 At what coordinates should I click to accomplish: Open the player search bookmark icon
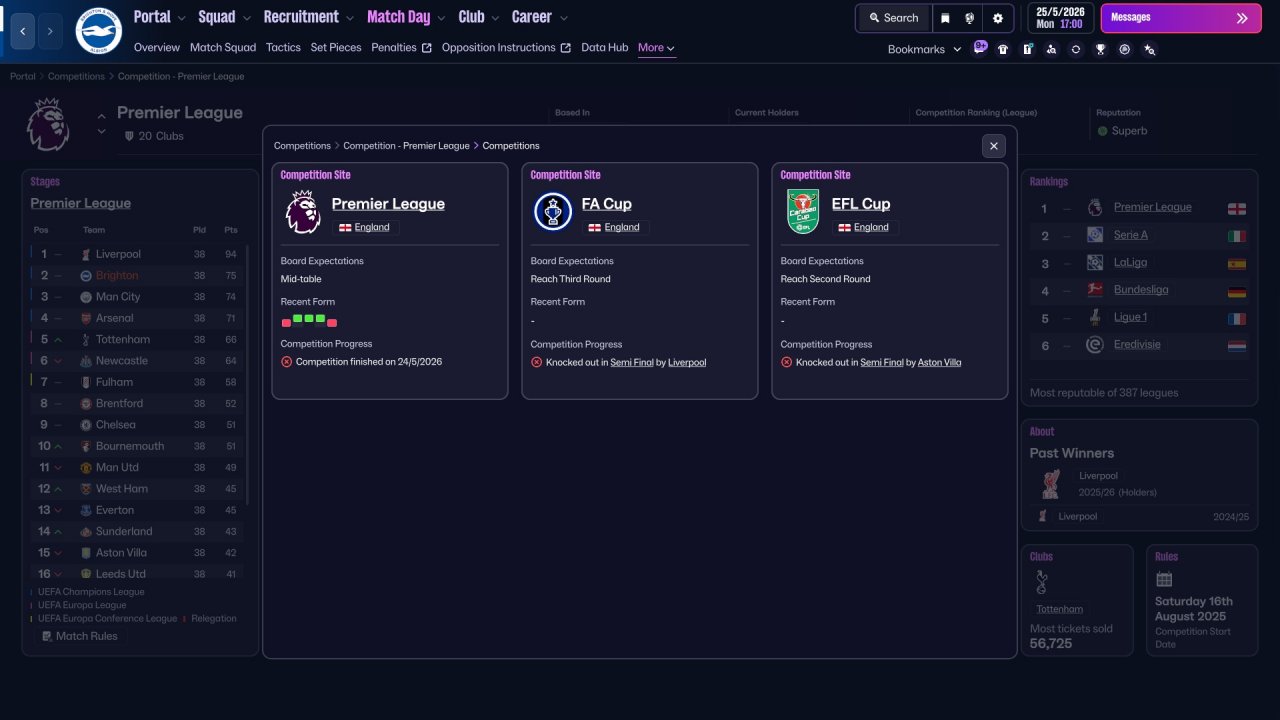[x=1051, y=49]
